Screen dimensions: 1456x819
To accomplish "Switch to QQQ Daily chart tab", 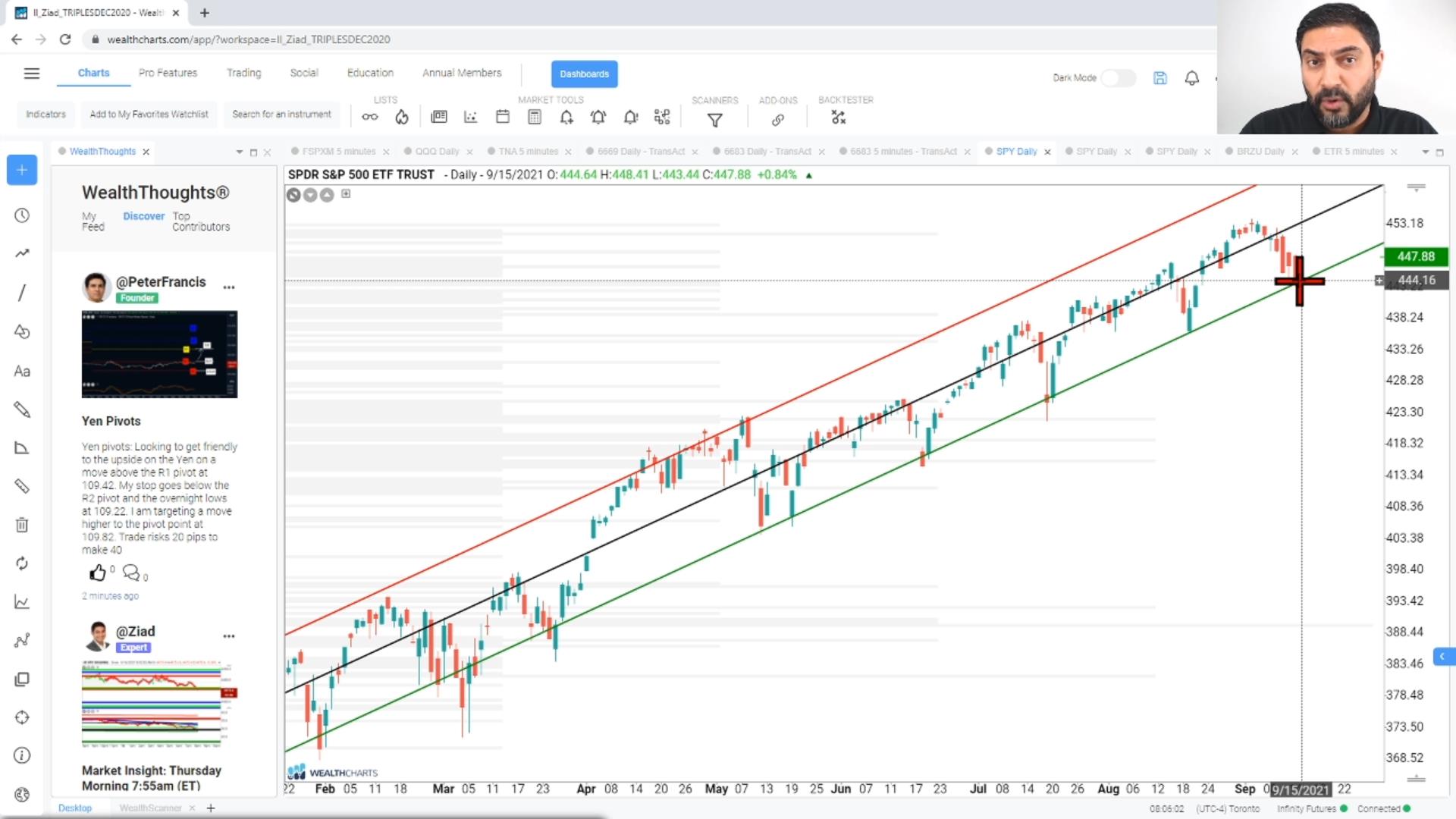I will pyautogui.click(x=437, y=152).
